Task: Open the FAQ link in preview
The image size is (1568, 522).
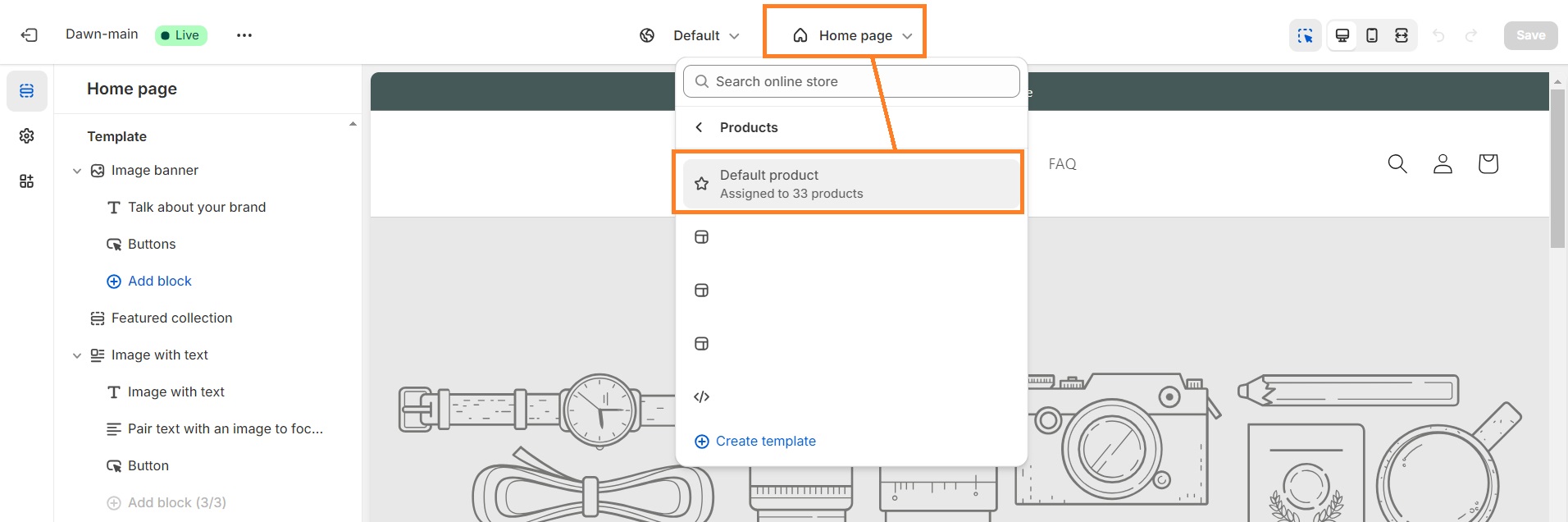Action: tap(1062, 164)
